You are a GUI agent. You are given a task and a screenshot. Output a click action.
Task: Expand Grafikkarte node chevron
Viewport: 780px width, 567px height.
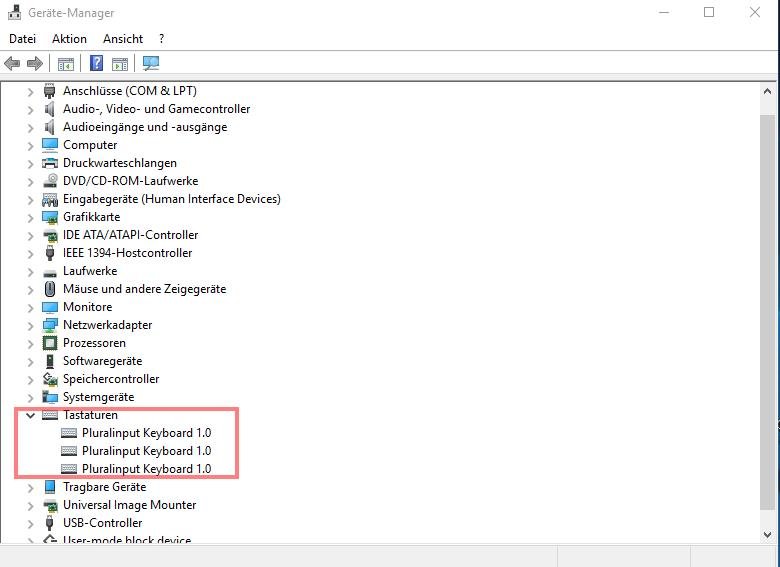(30, 217)
